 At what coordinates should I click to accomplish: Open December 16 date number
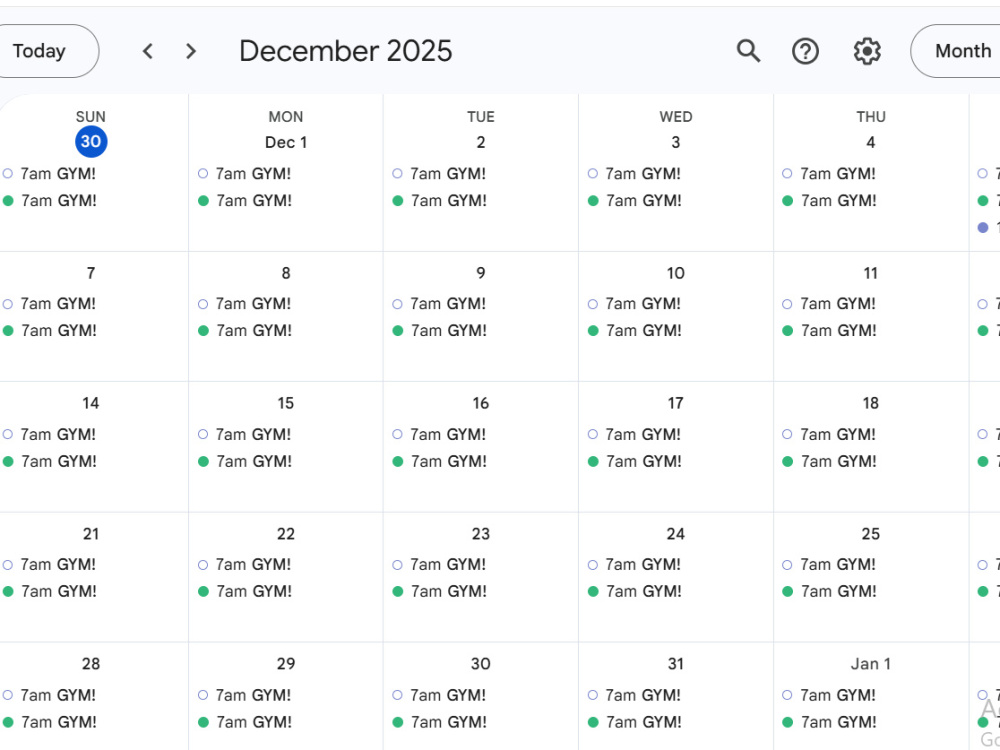tap(481, 403)
